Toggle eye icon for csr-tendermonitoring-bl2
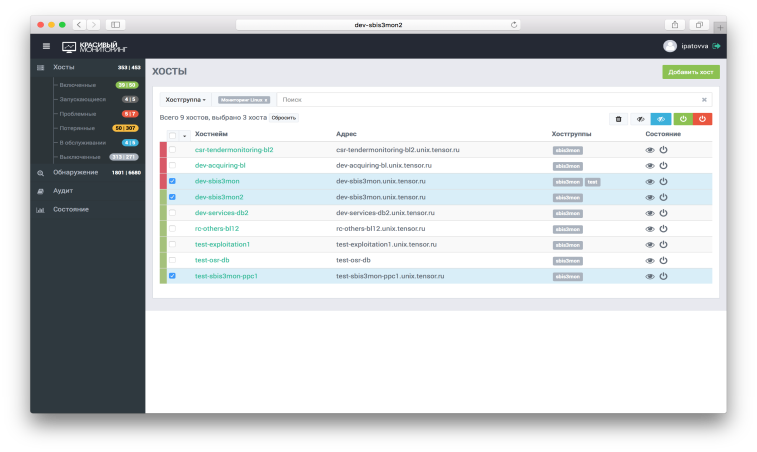This screenshot has height=452, width=757. 650,150
